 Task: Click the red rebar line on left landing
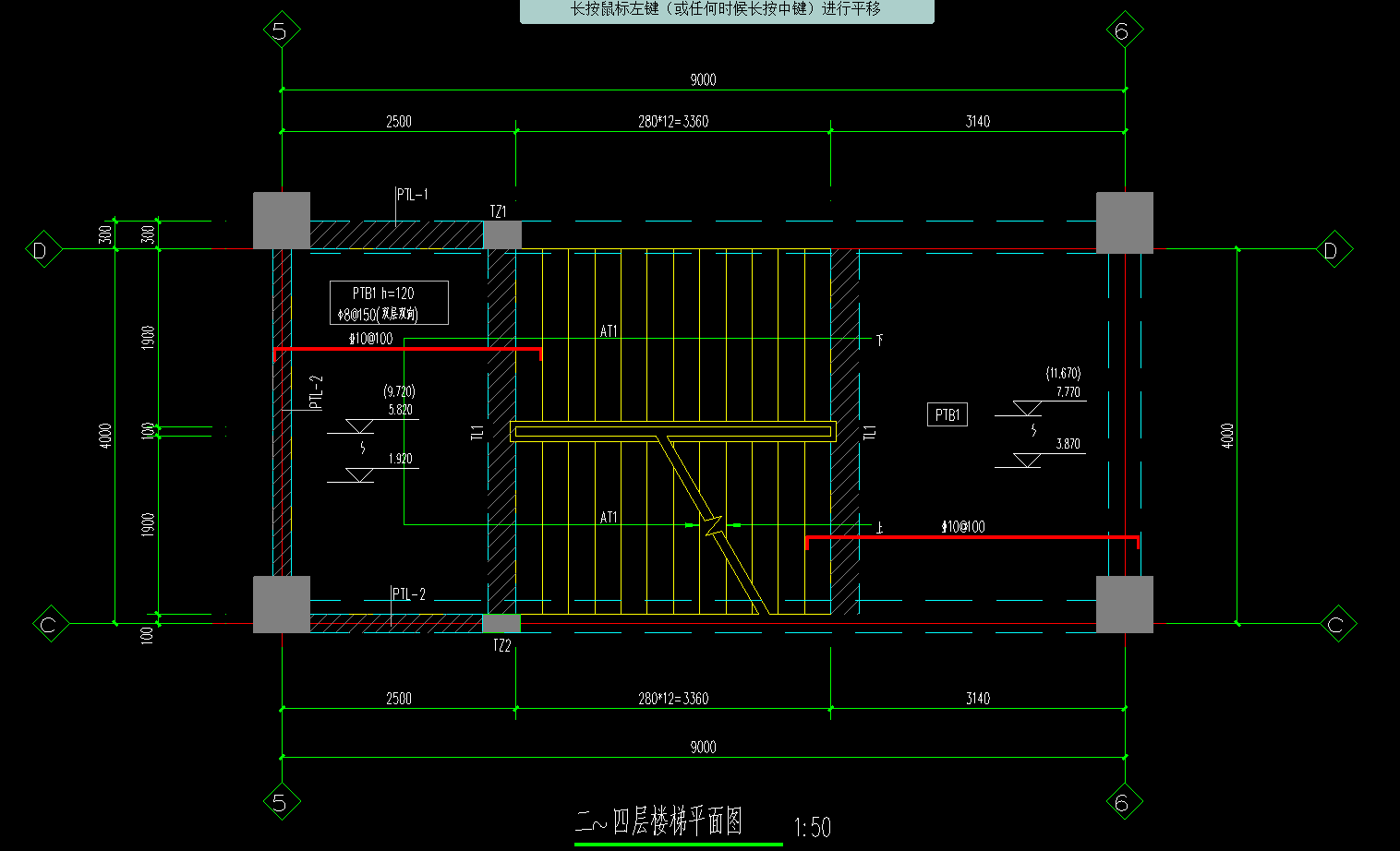(x=407, y=349)
